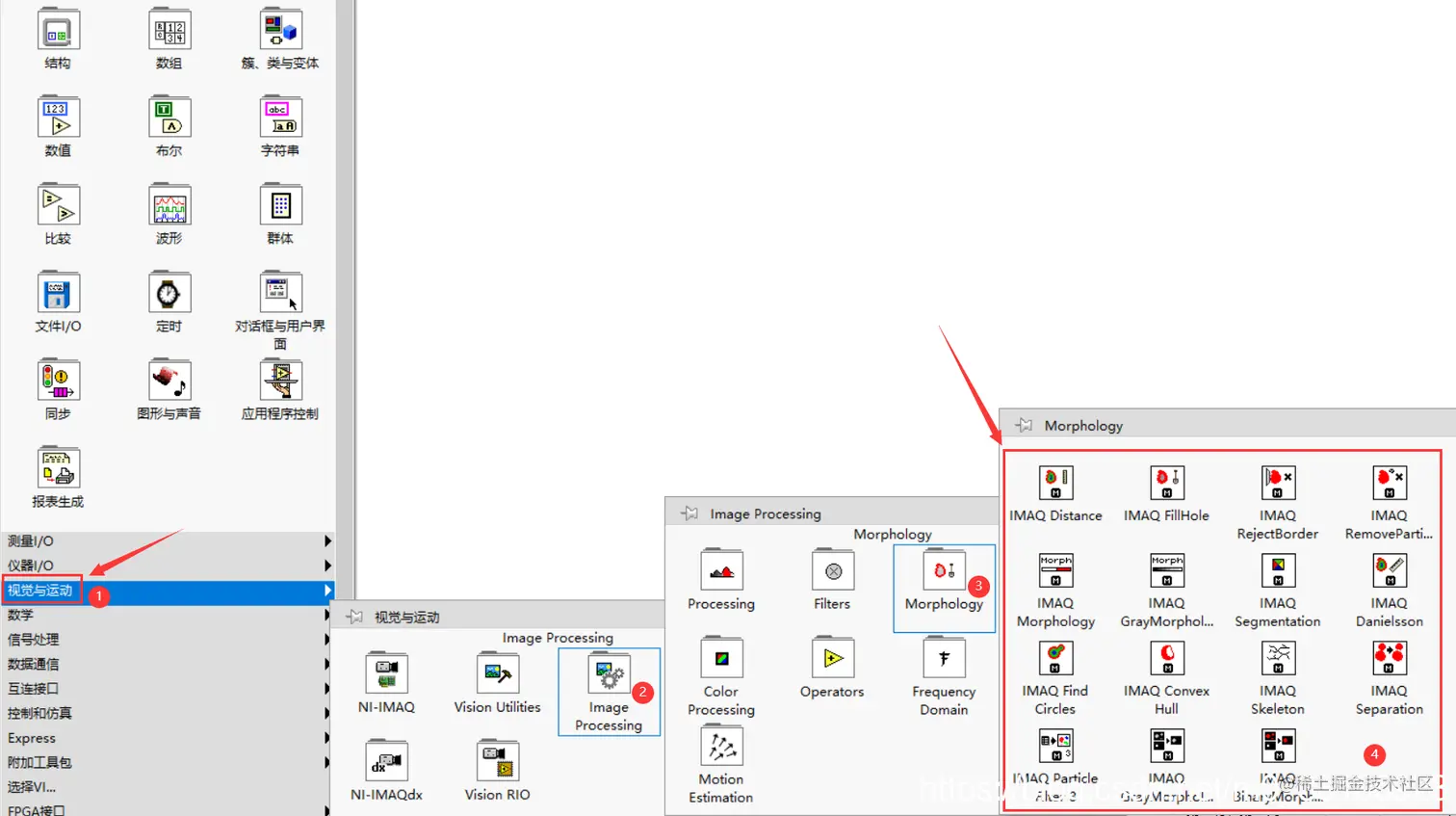
Task: Open the 比较 (Comparison) palette icon
Action: point(58,205)
